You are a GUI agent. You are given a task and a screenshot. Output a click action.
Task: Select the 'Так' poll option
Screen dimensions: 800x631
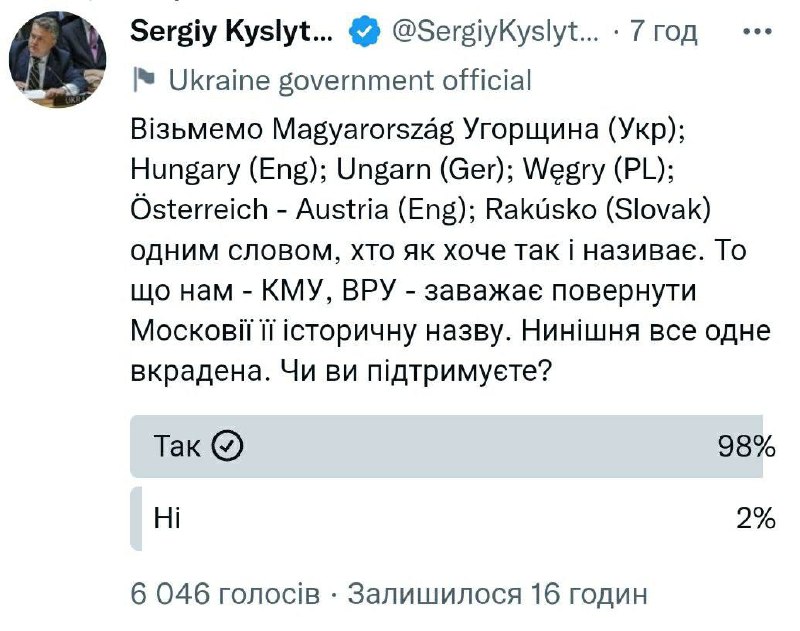pyautogui.click(x=178, y=446)
